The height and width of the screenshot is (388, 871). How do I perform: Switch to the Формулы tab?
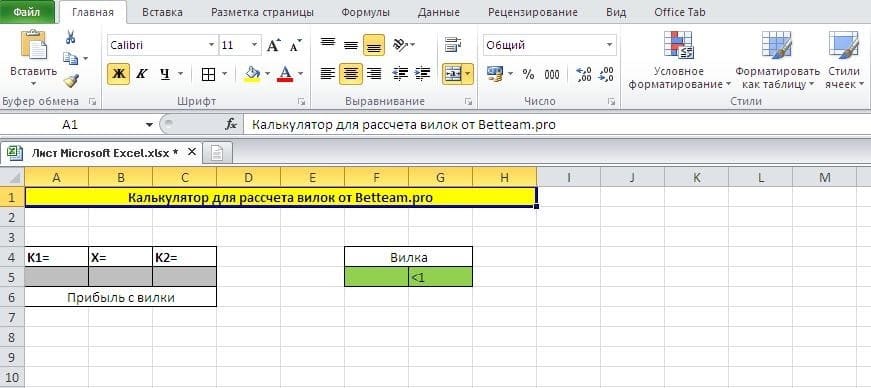(x=365, y=12)
